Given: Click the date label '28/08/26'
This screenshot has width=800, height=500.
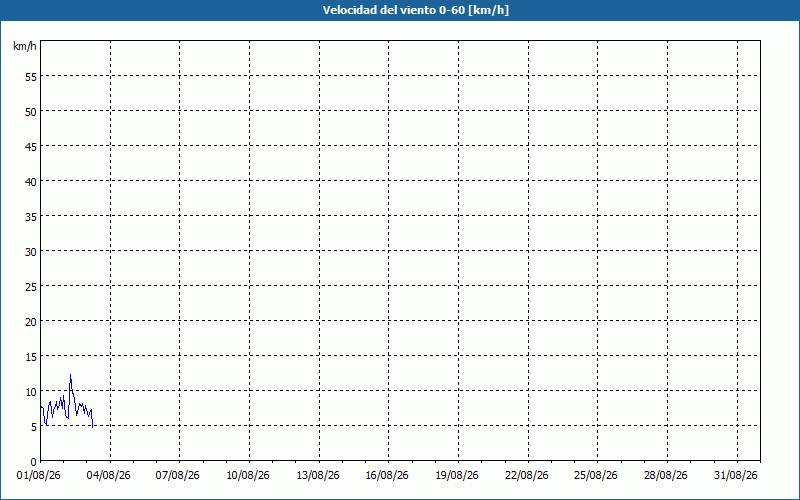Looking at the screenshot, I should [x=666, y=476].
